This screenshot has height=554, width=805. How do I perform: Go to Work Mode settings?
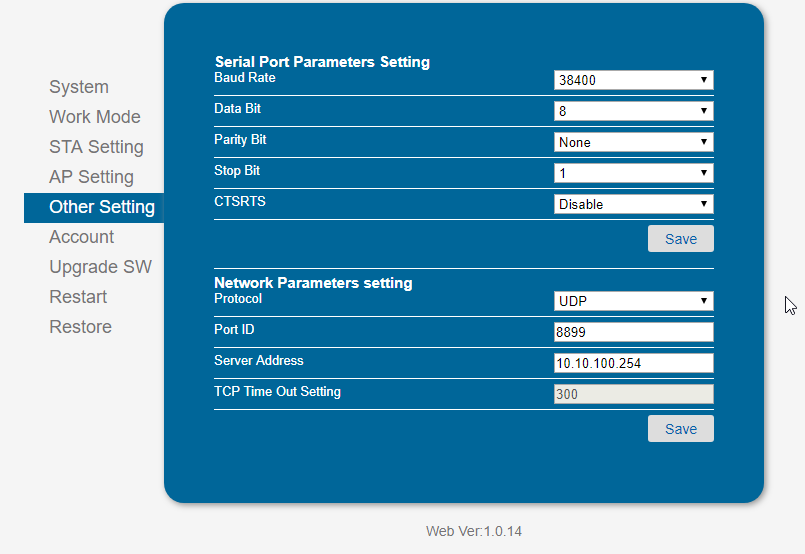pos(95,117)
